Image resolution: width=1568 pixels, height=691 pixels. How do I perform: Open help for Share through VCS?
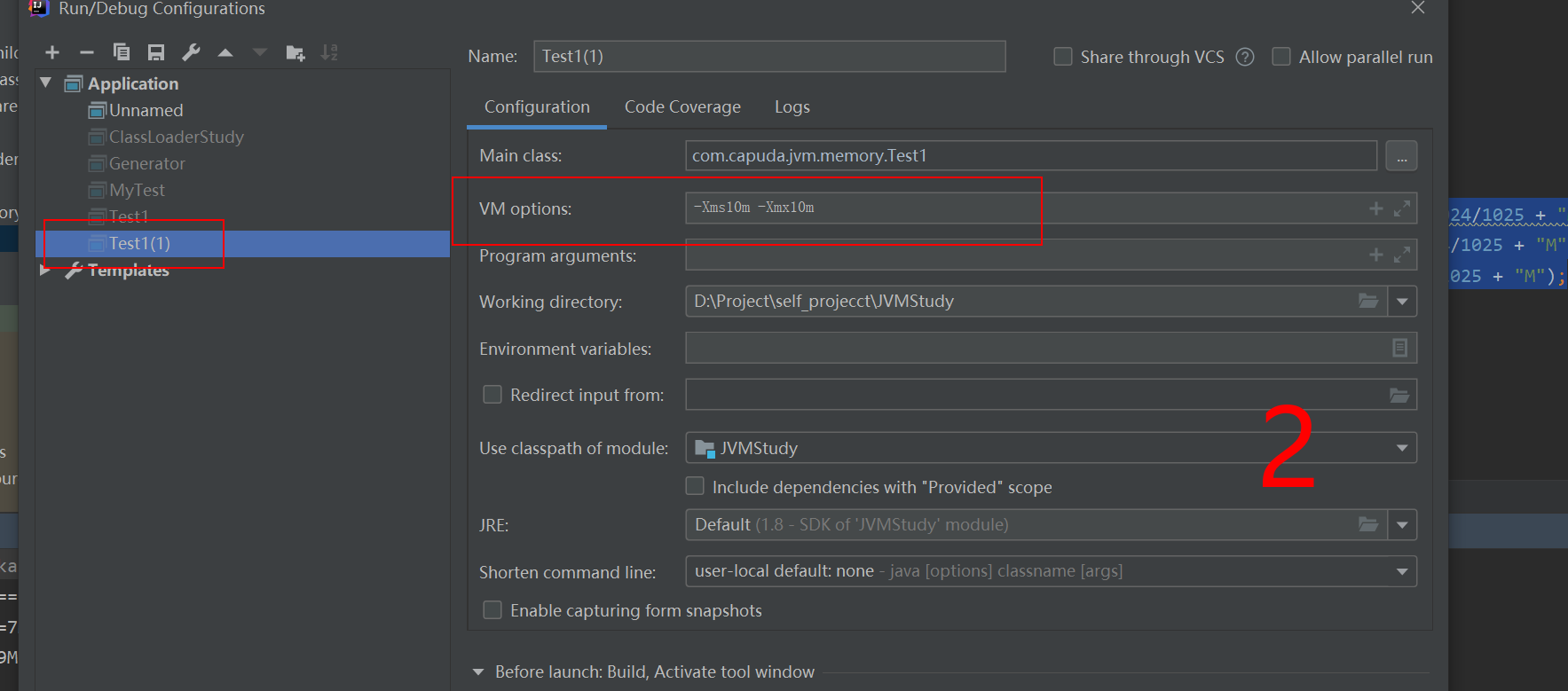1245,57
